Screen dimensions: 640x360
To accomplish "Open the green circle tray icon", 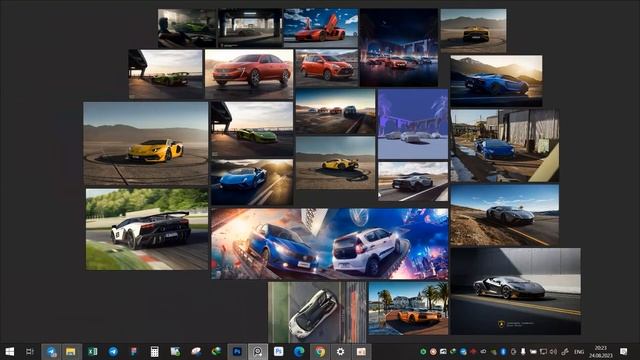I will pyautogui.click(x=423, y=351).
